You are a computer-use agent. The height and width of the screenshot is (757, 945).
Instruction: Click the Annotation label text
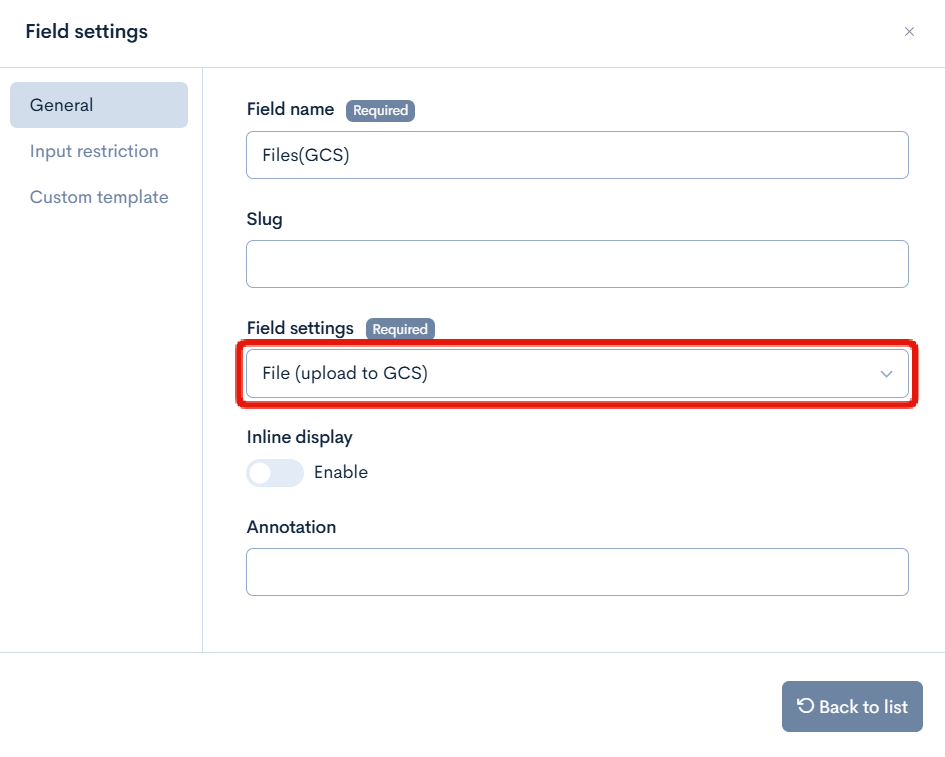coord(291,527)
